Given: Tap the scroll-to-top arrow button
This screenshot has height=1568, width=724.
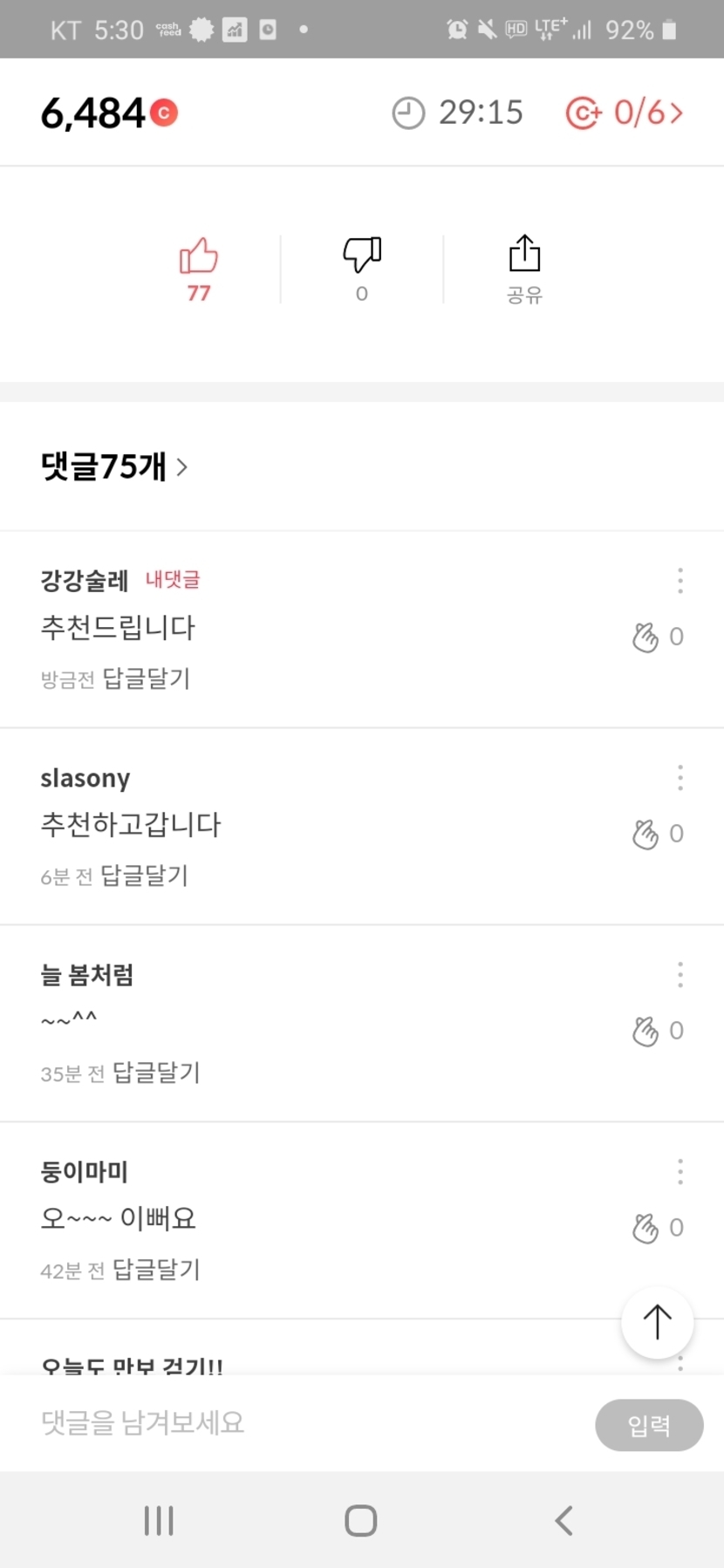Looking at the screenshot, I should click(x=657, y=1322).
